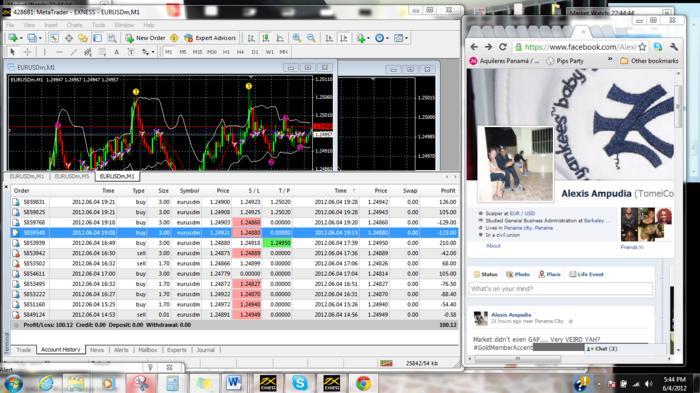Screen dimensions: 700x393
Task: Click the New Order button
Action: tap(146, 38)
